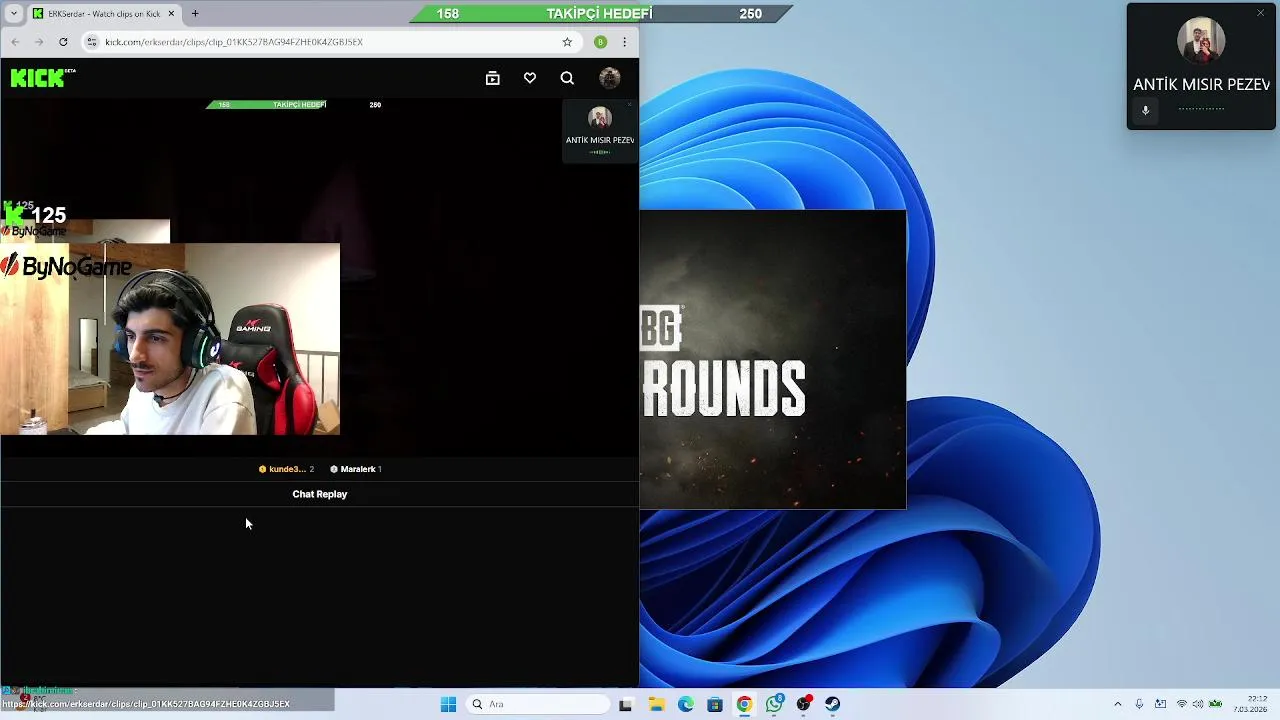Open WhatsApp from the taskbar
1280x720 pixels.
point(774,704)
